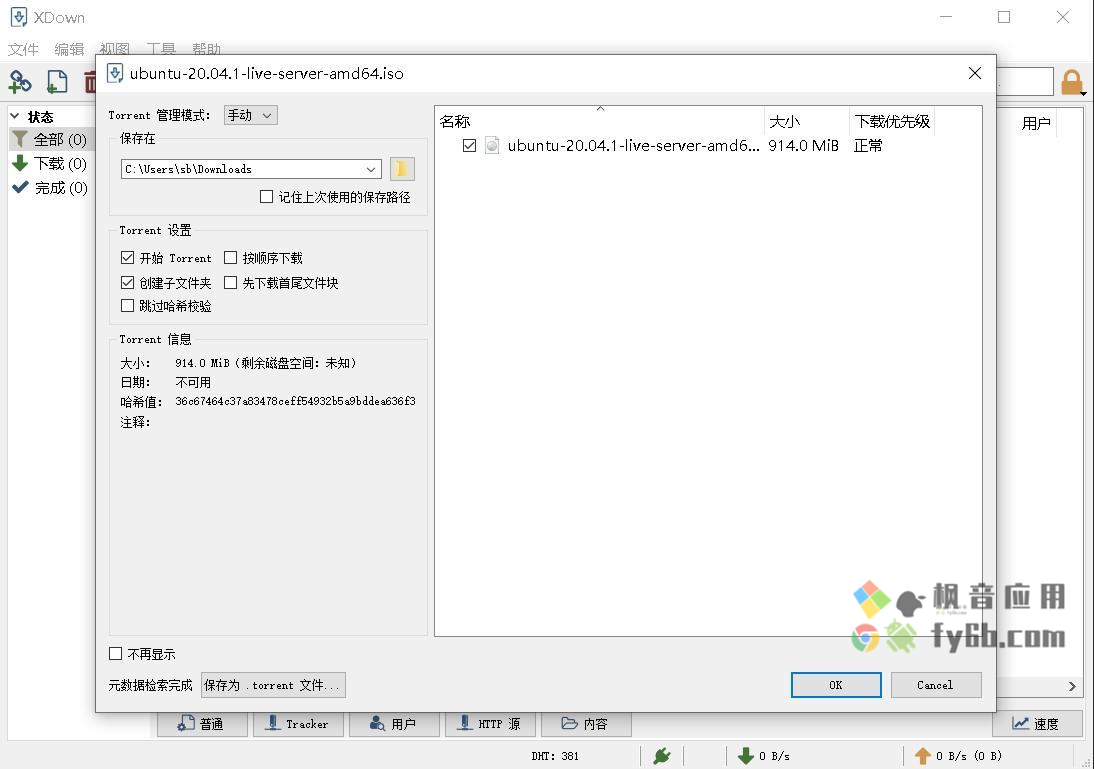Viewport: 1094px width, 769px height.
Task: Switch to the 普通 tab
Action: (x=202, y=724)
